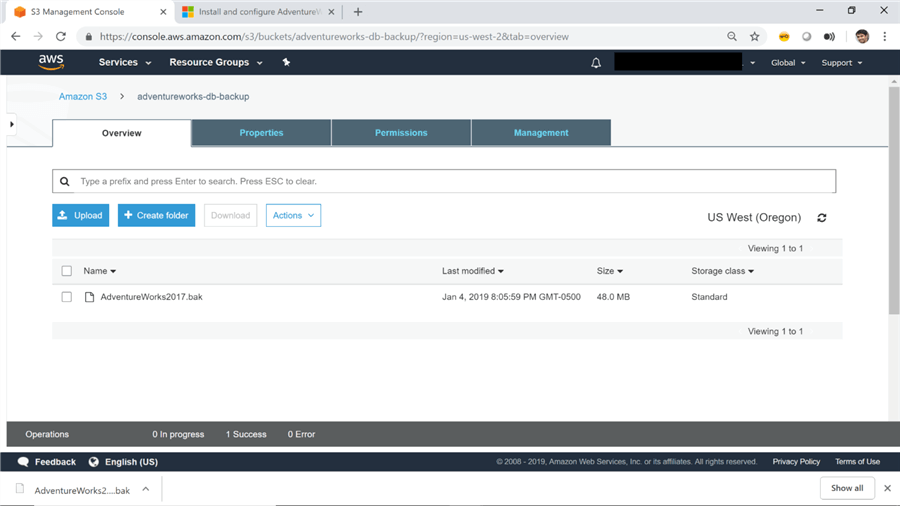The image size is (900, 506).
Task: Click the page vertical scrollbar
Action: 894,201
